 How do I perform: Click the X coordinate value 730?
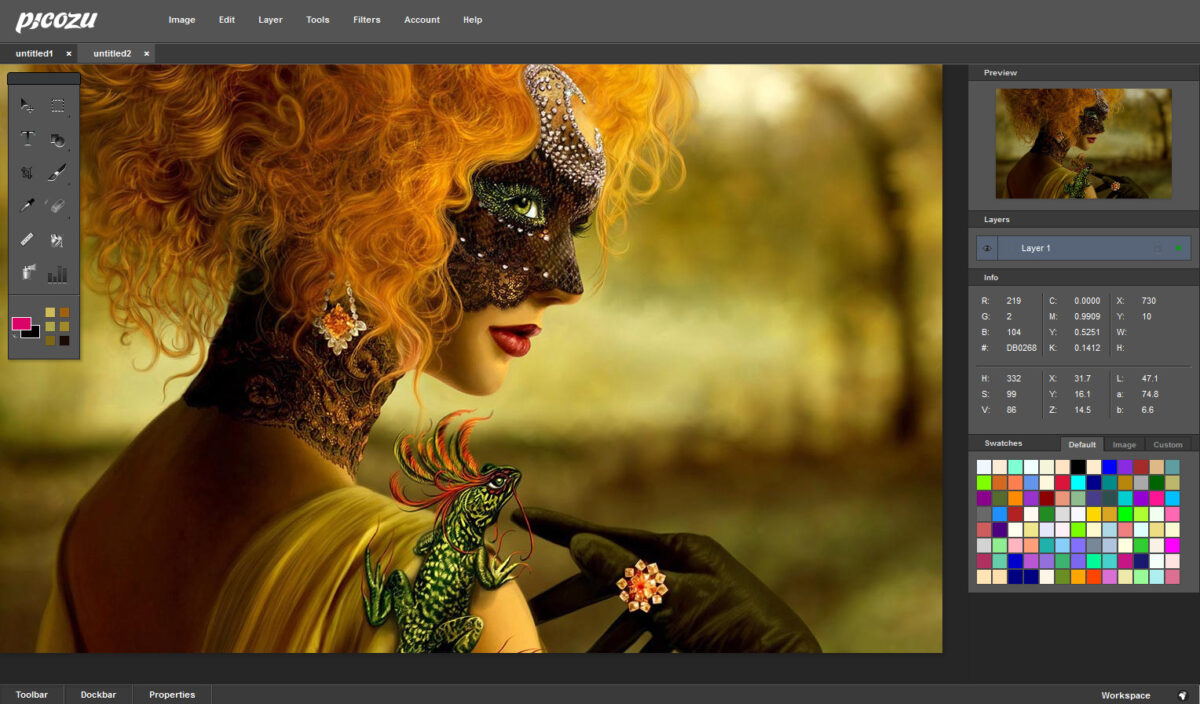(1148, 300)
